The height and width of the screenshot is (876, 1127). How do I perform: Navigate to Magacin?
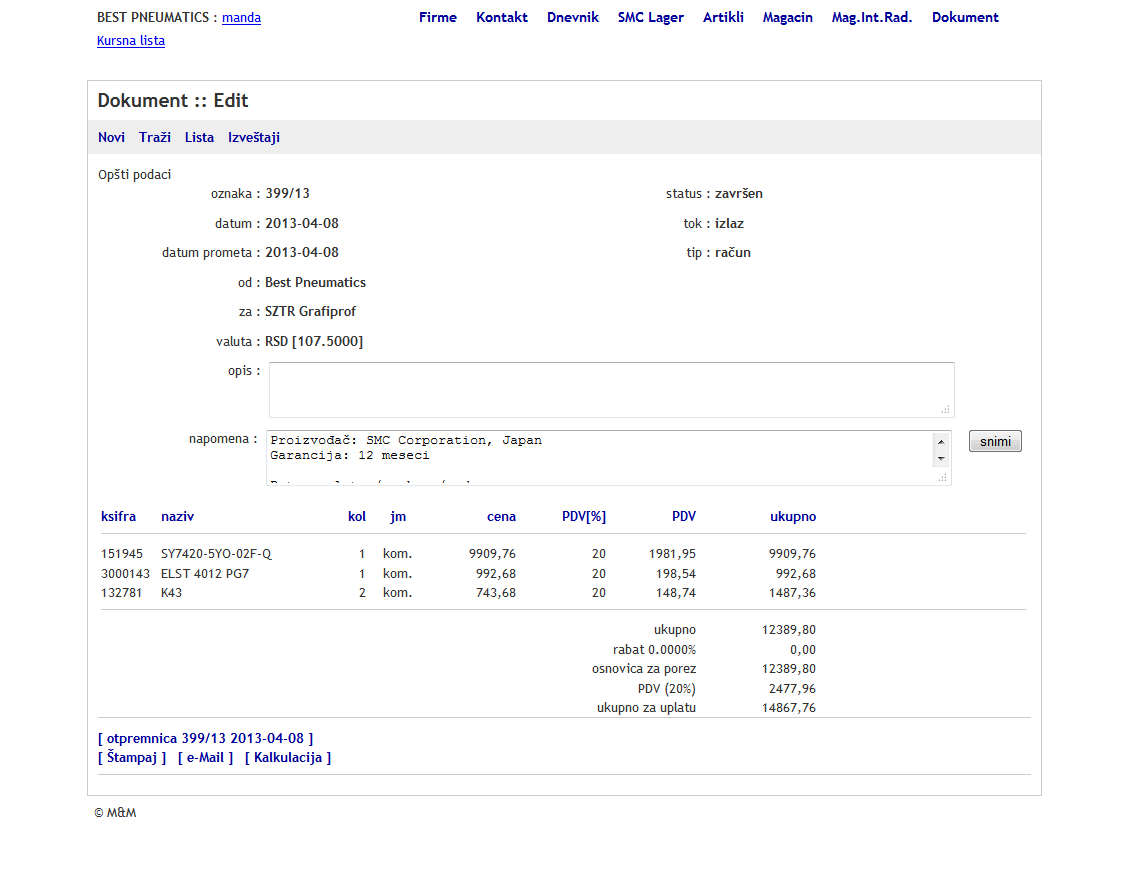pyautogui.click(x=788, y=17)
